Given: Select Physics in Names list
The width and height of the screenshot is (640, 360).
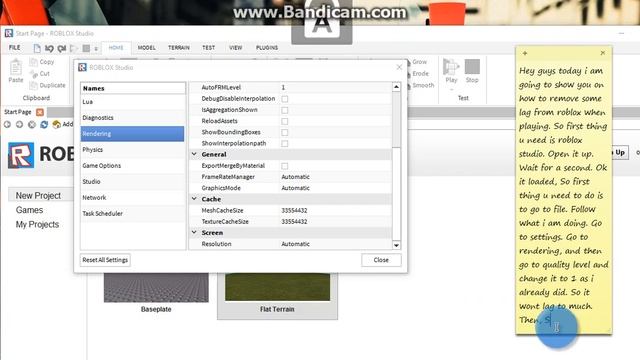Looking at the screenshot, I should click(133, 149).
